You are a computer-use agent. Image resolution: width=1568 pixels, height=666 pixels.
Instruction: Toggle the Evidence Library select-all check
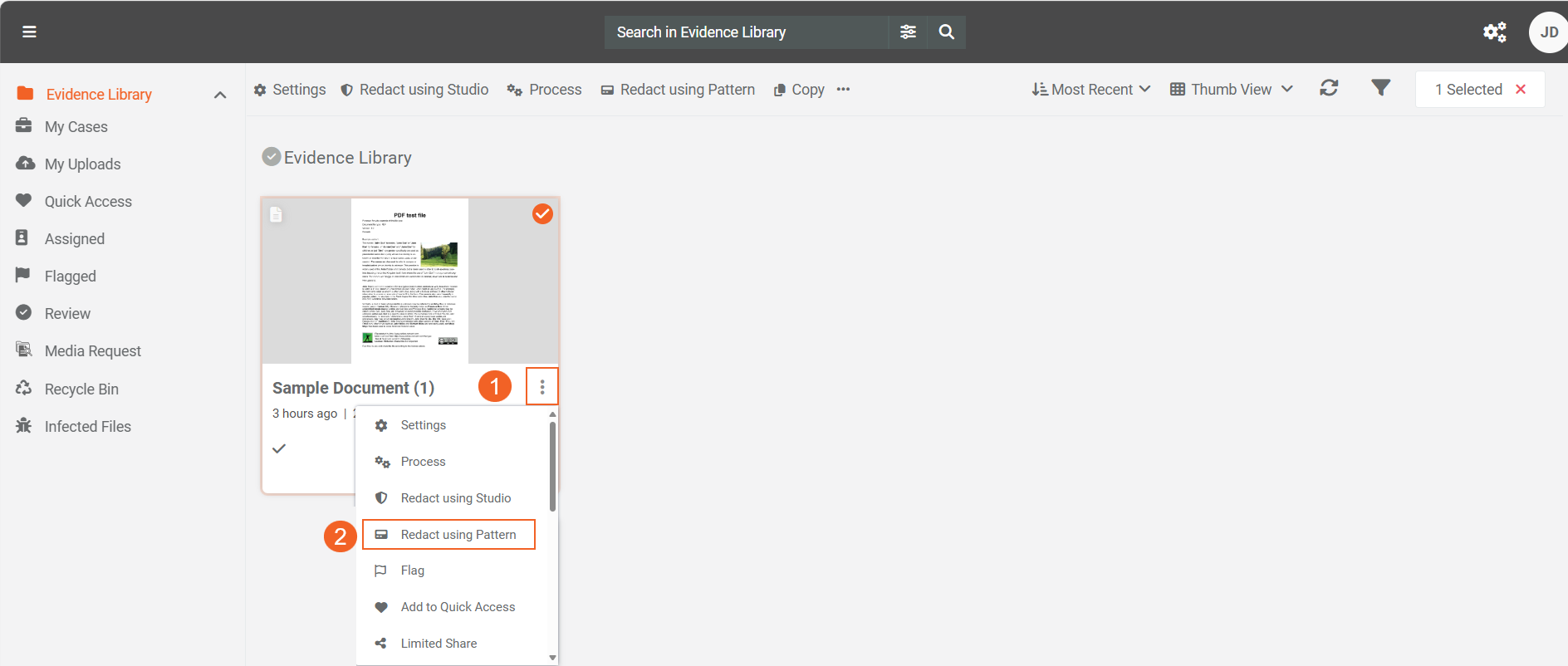271,157
